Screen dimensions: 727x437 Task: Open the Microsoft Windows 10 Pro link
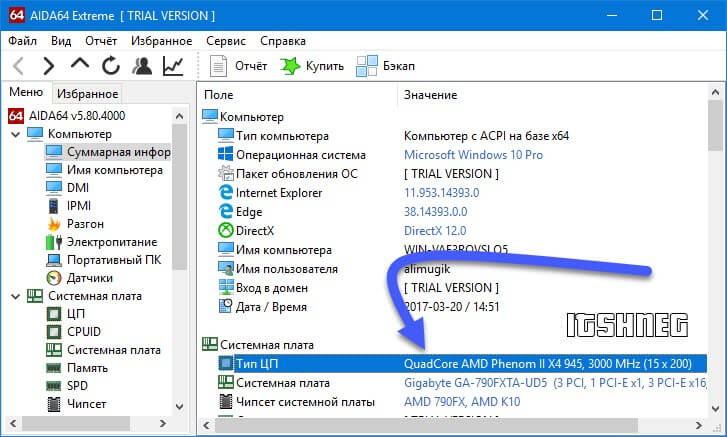(473, 155)
